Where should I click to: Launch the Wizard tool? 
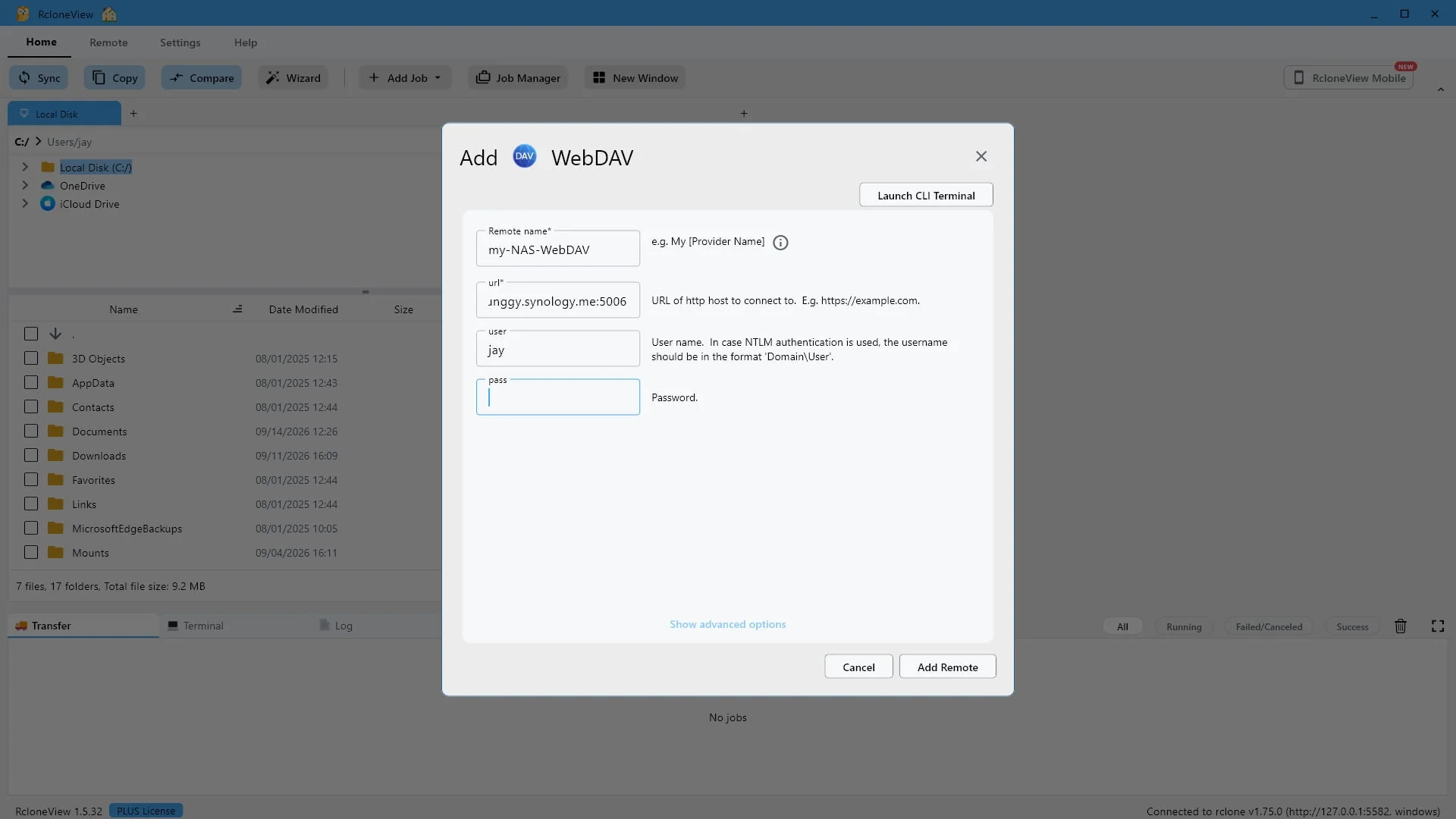[293, 78]
